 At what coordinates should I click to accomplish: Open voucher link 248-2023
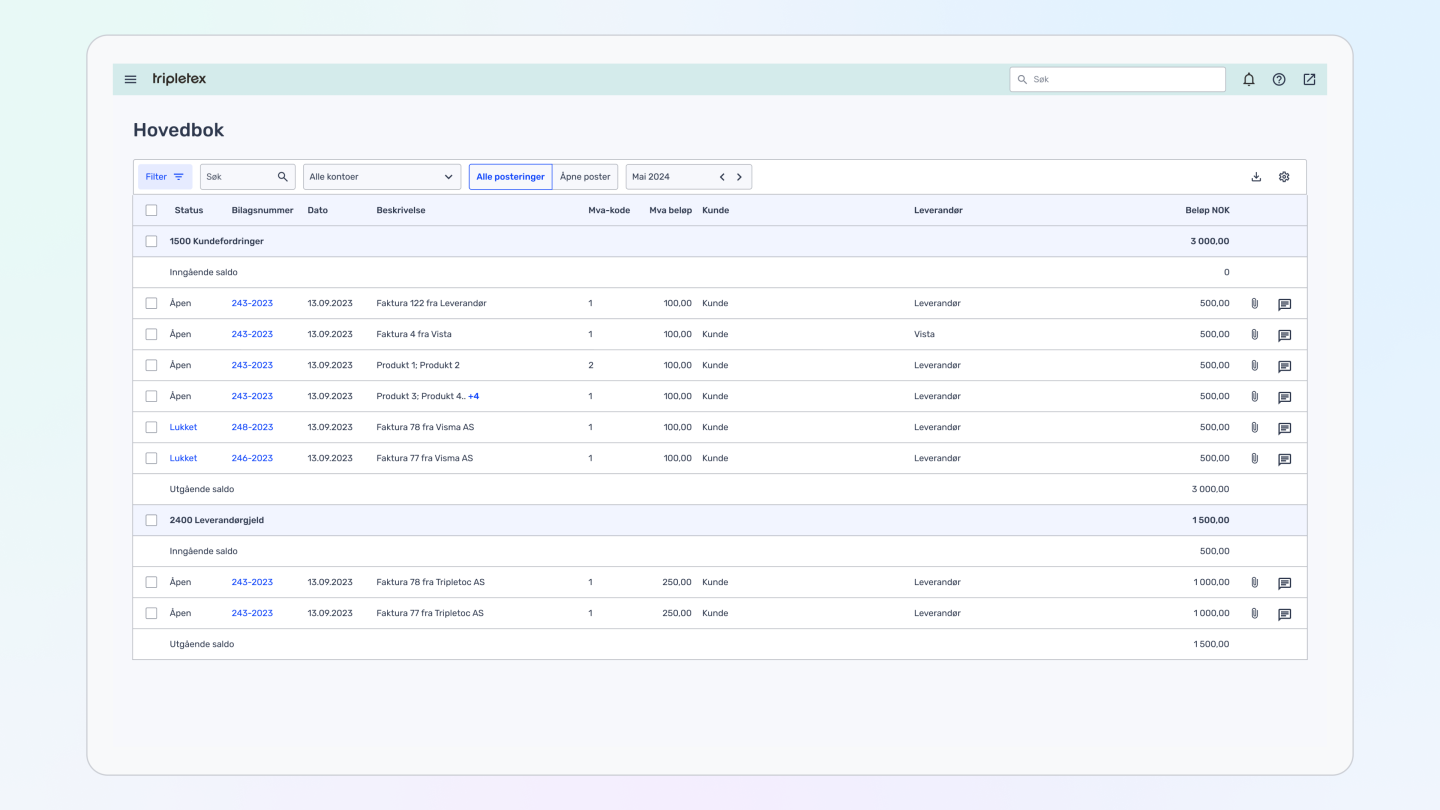click(x=252, y=427)
